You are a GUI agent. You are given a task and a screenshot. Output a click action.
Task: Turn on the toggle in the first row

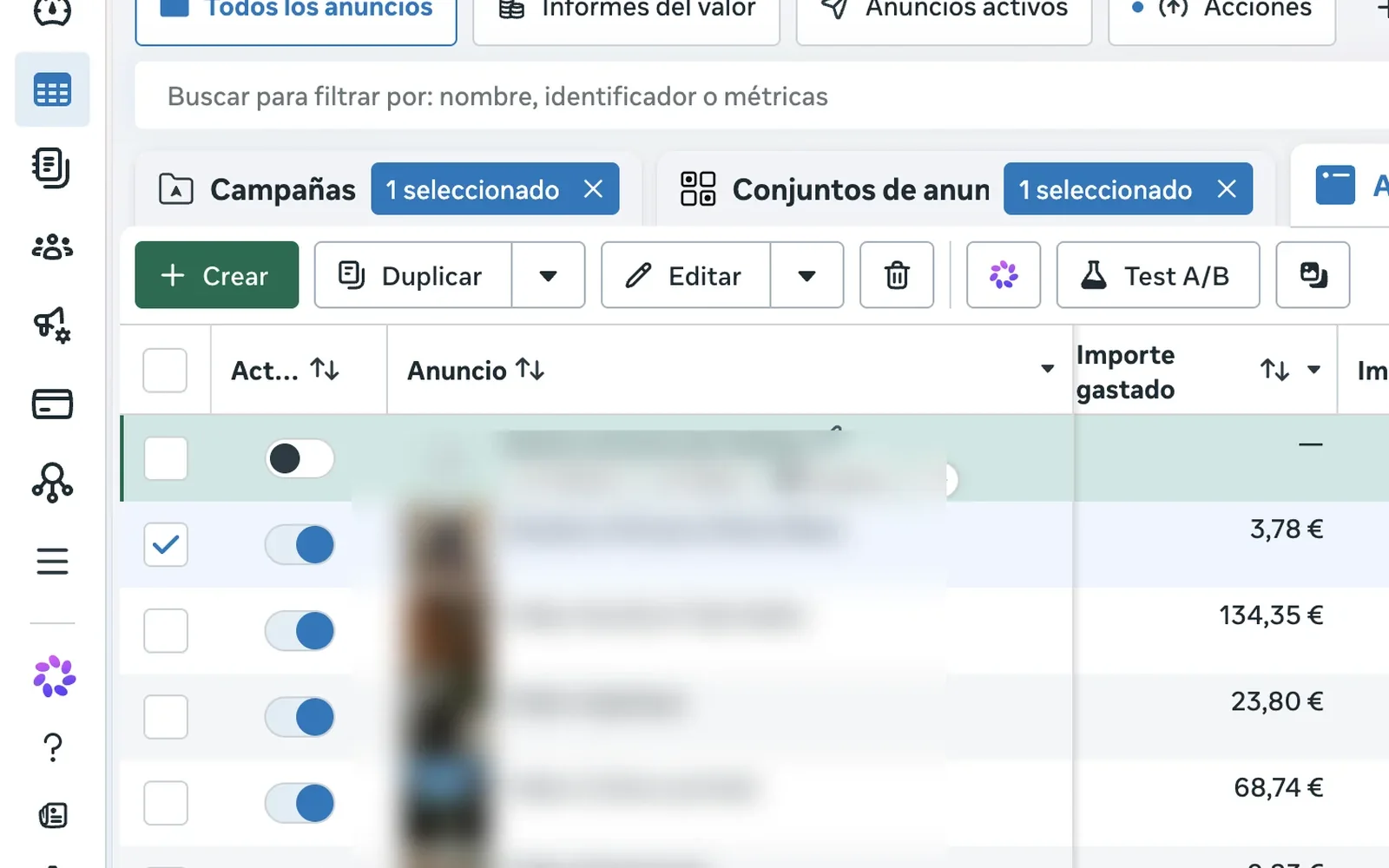coord(300,458)
